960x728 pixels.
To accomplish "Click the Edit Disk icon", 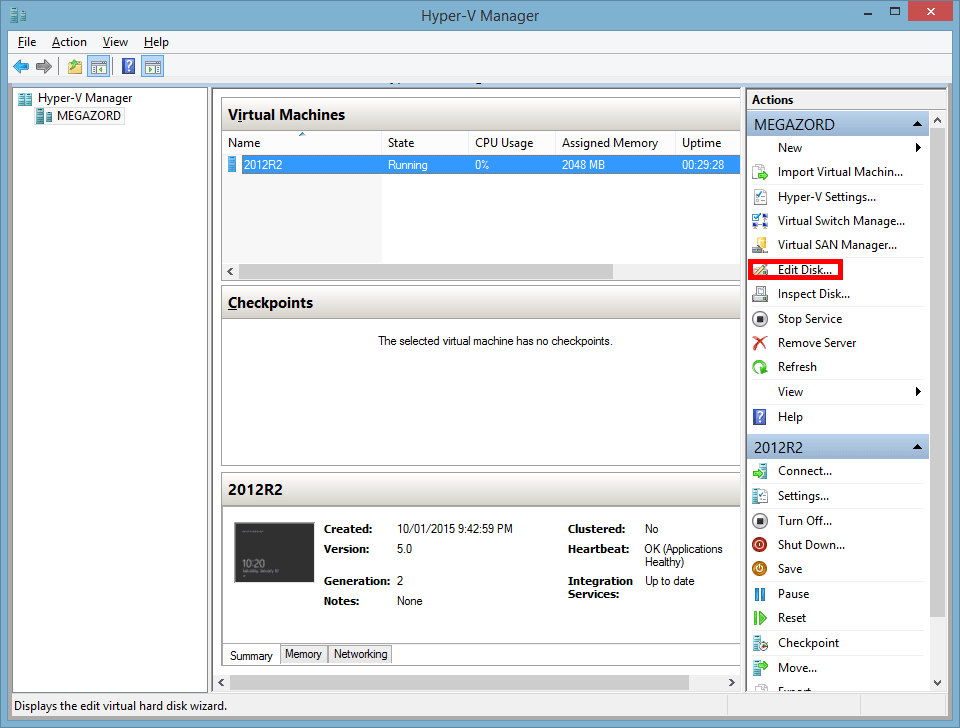I will 760,269.
